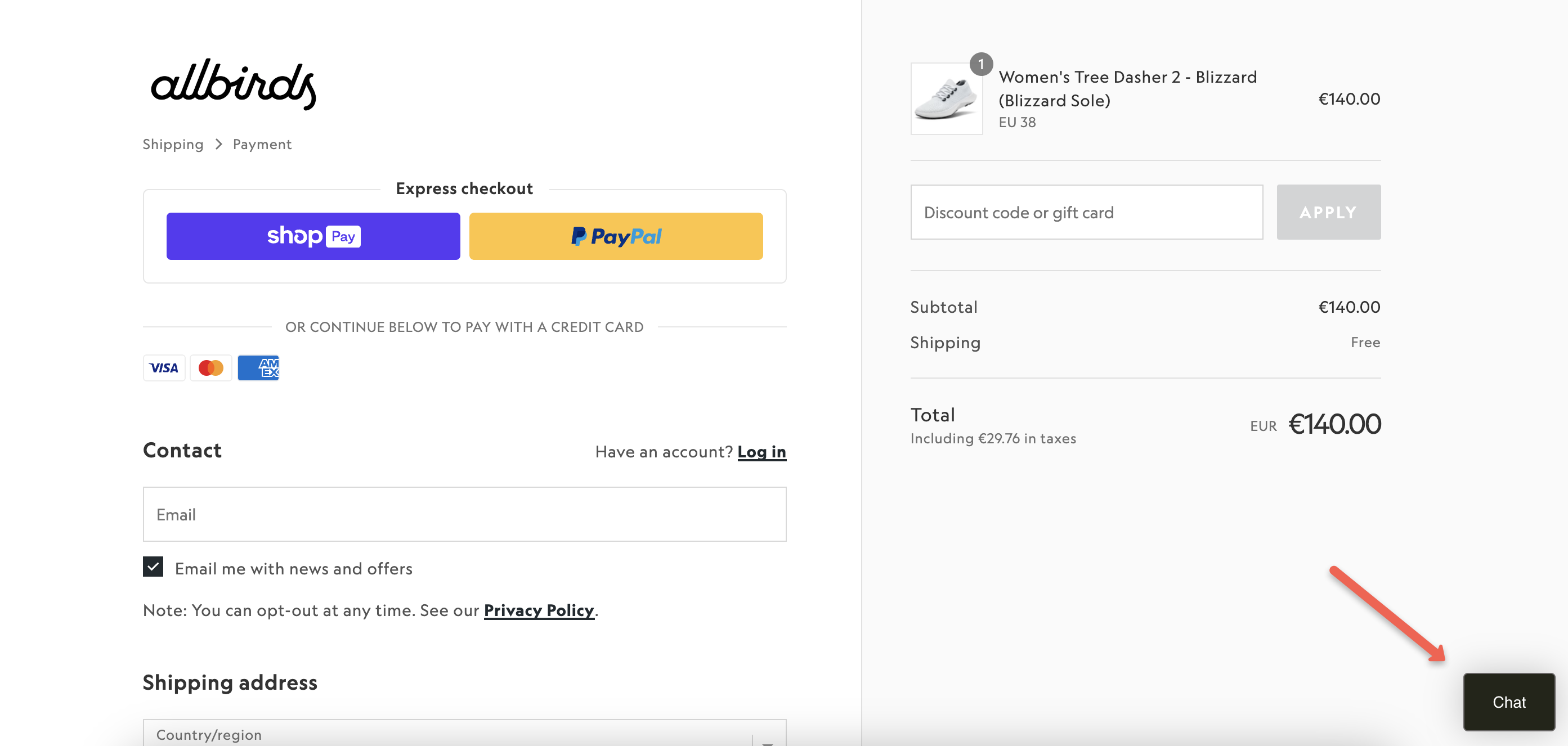
Task: Pay with PayPal button
Action: (x=615, y=236)
